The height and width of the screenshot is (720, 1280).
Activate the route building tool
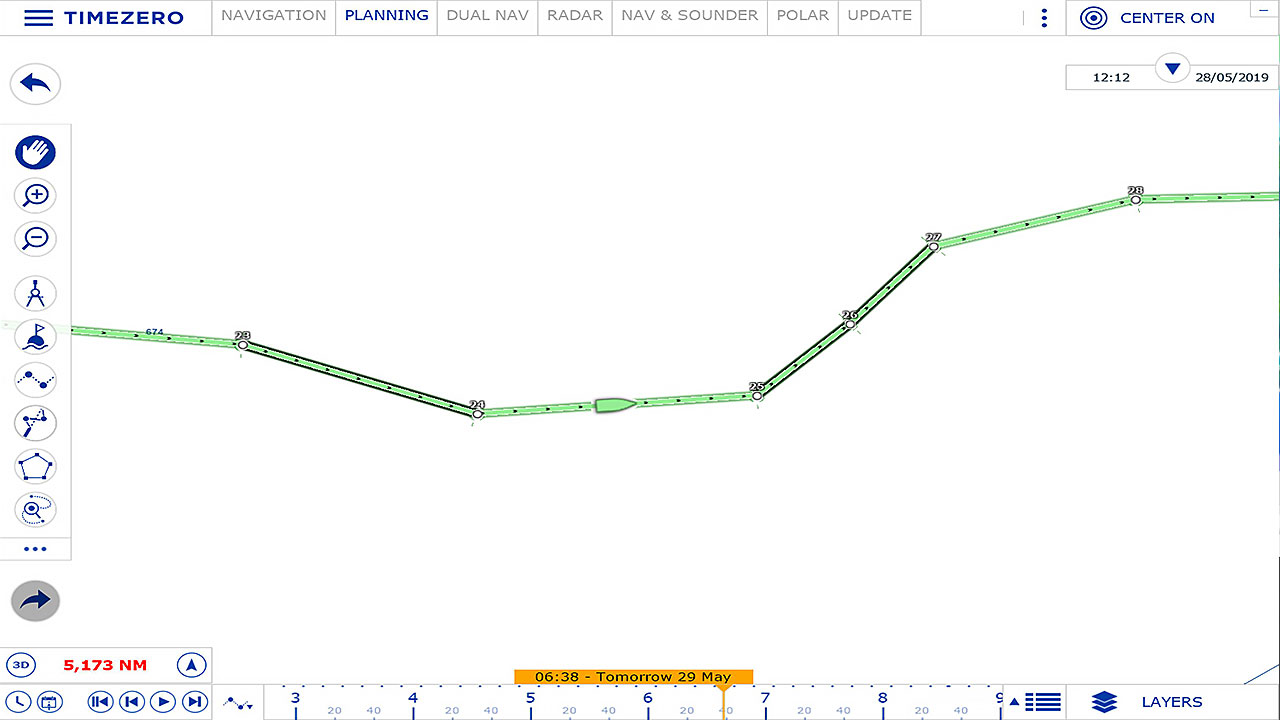(x=35, y=380)
